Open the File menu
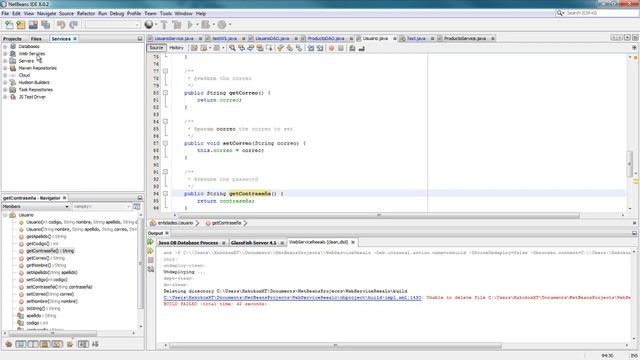This screenshot has width=640, height=360. pyautogui.click(x=5, y=13)
